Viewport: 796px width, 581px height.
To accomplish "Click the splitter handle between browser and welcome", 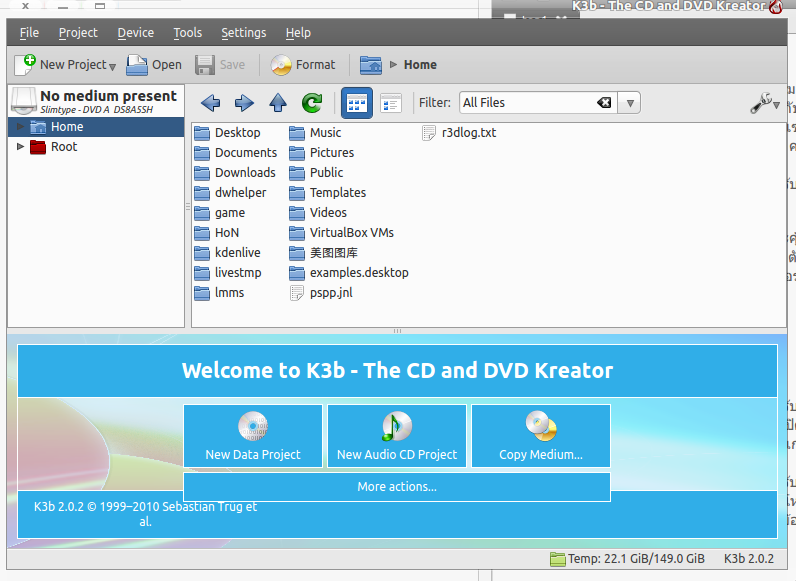I will 397,331.
